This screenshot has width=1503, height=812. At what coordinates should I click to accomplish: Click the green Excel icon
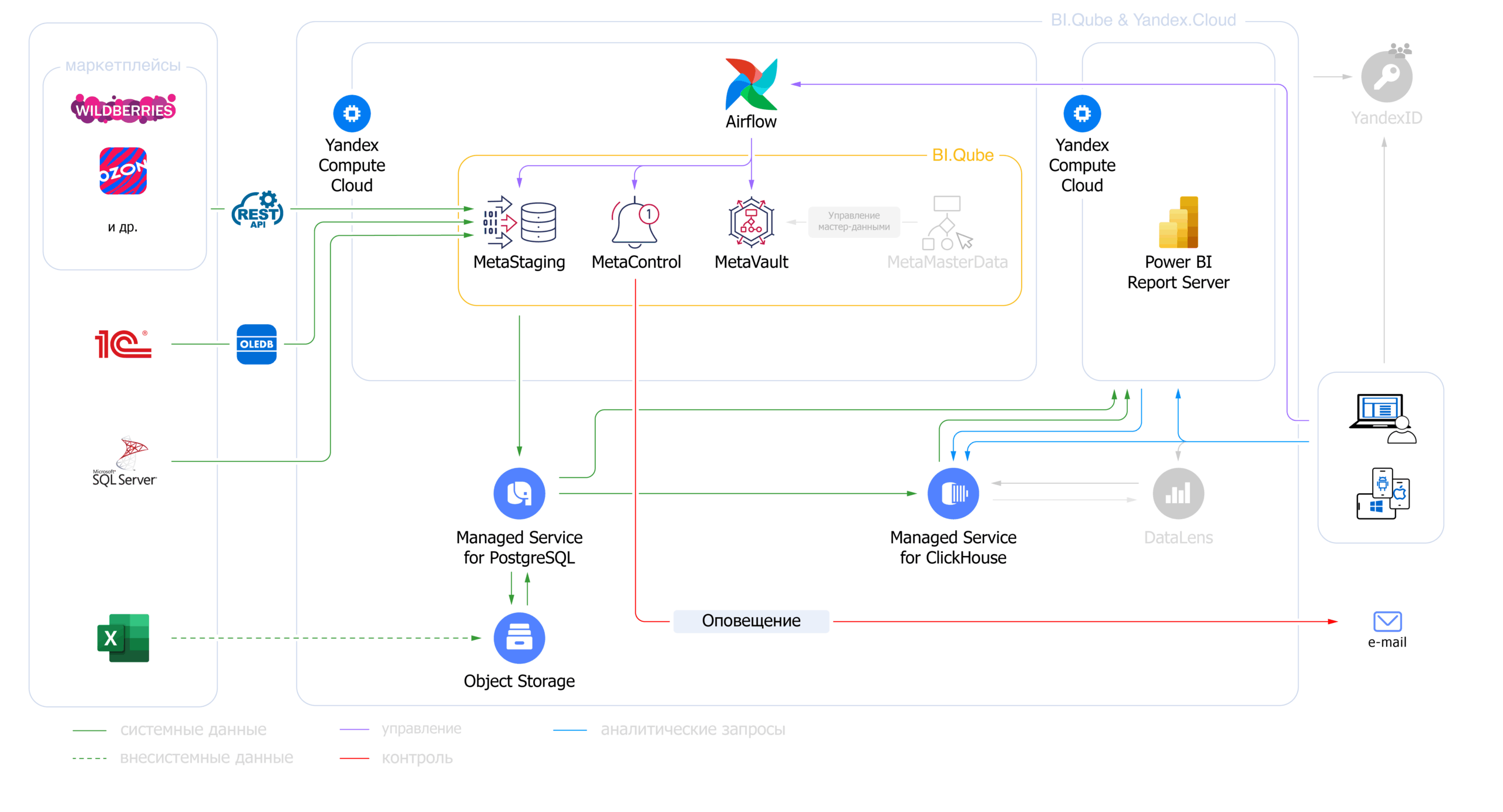(x=123, y=638)
